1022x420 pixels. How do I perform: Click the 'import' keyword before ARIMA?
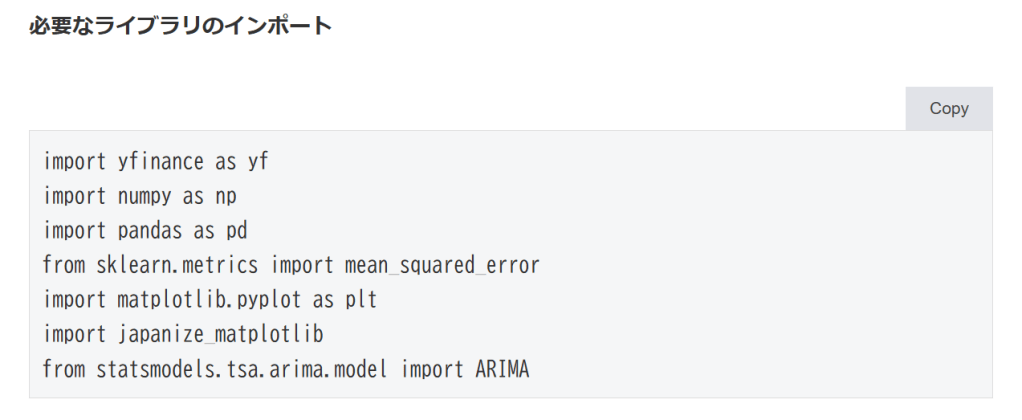tap(433, 370)
